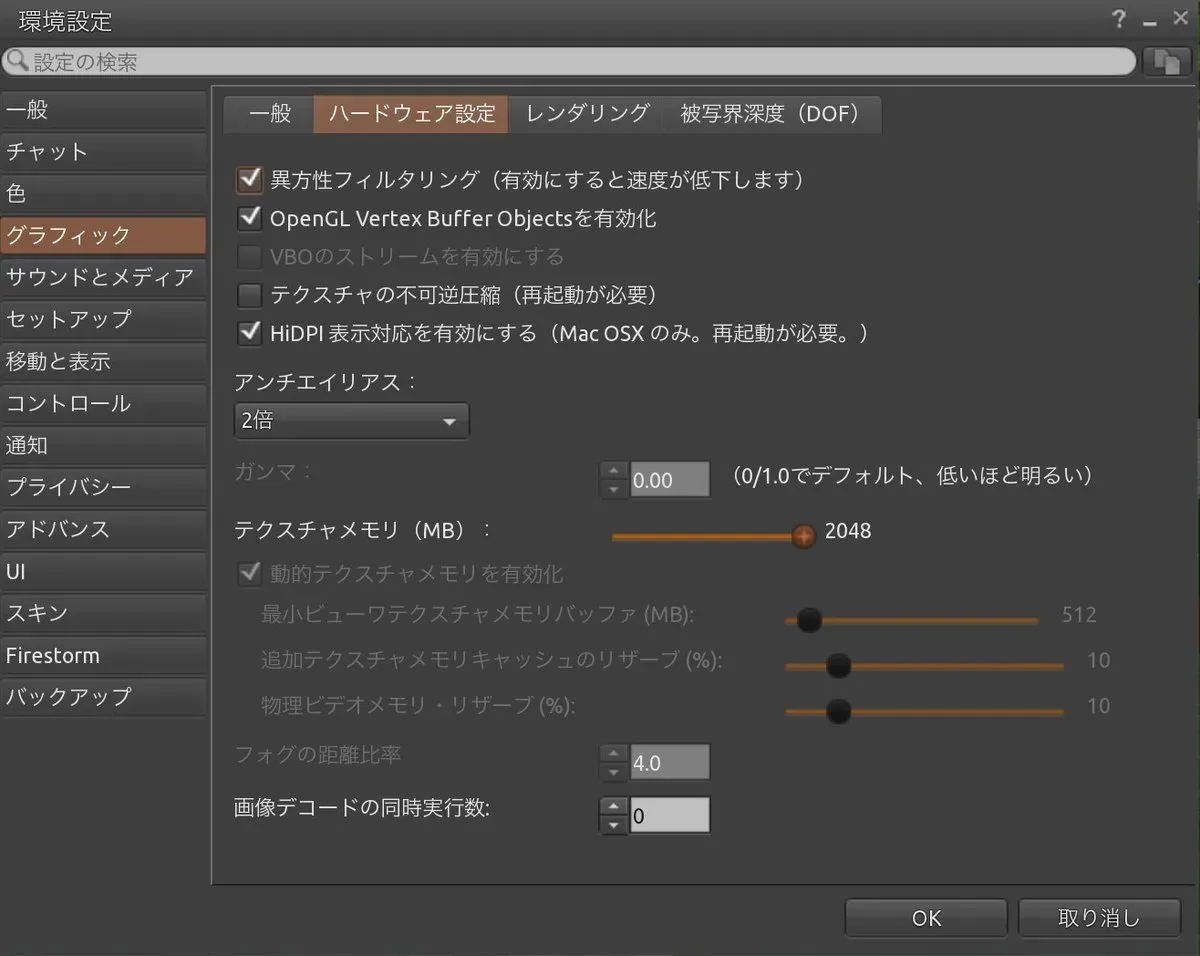Toggle HiDPI 表示対応 checkbox
The width and height of the screenshot is (1200, 956).
pyautogui.click(x=249, y=333)
